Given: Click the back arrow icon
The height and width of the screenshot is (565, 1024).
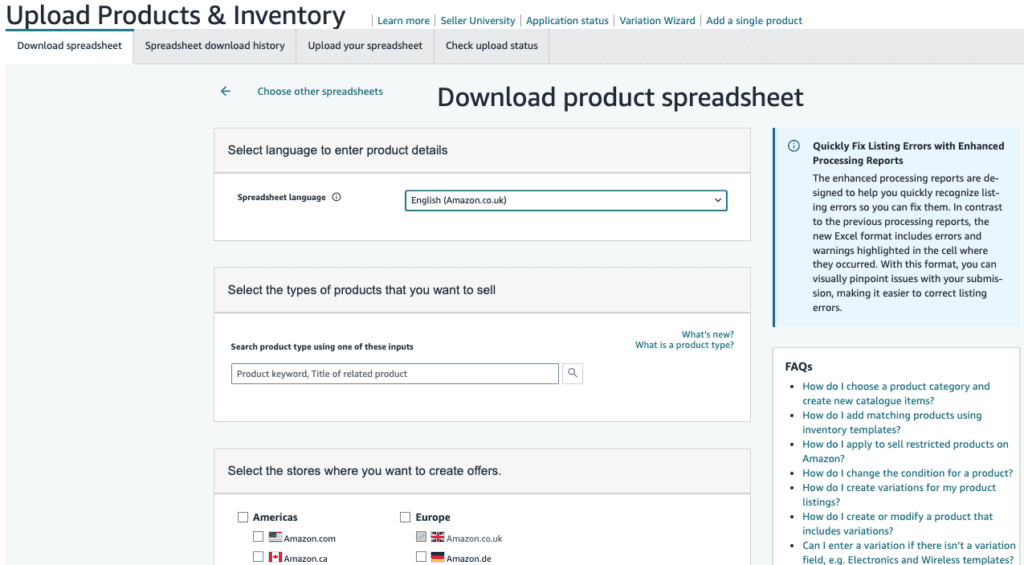Looking at the screenshot, I should [x=226, y=91].
